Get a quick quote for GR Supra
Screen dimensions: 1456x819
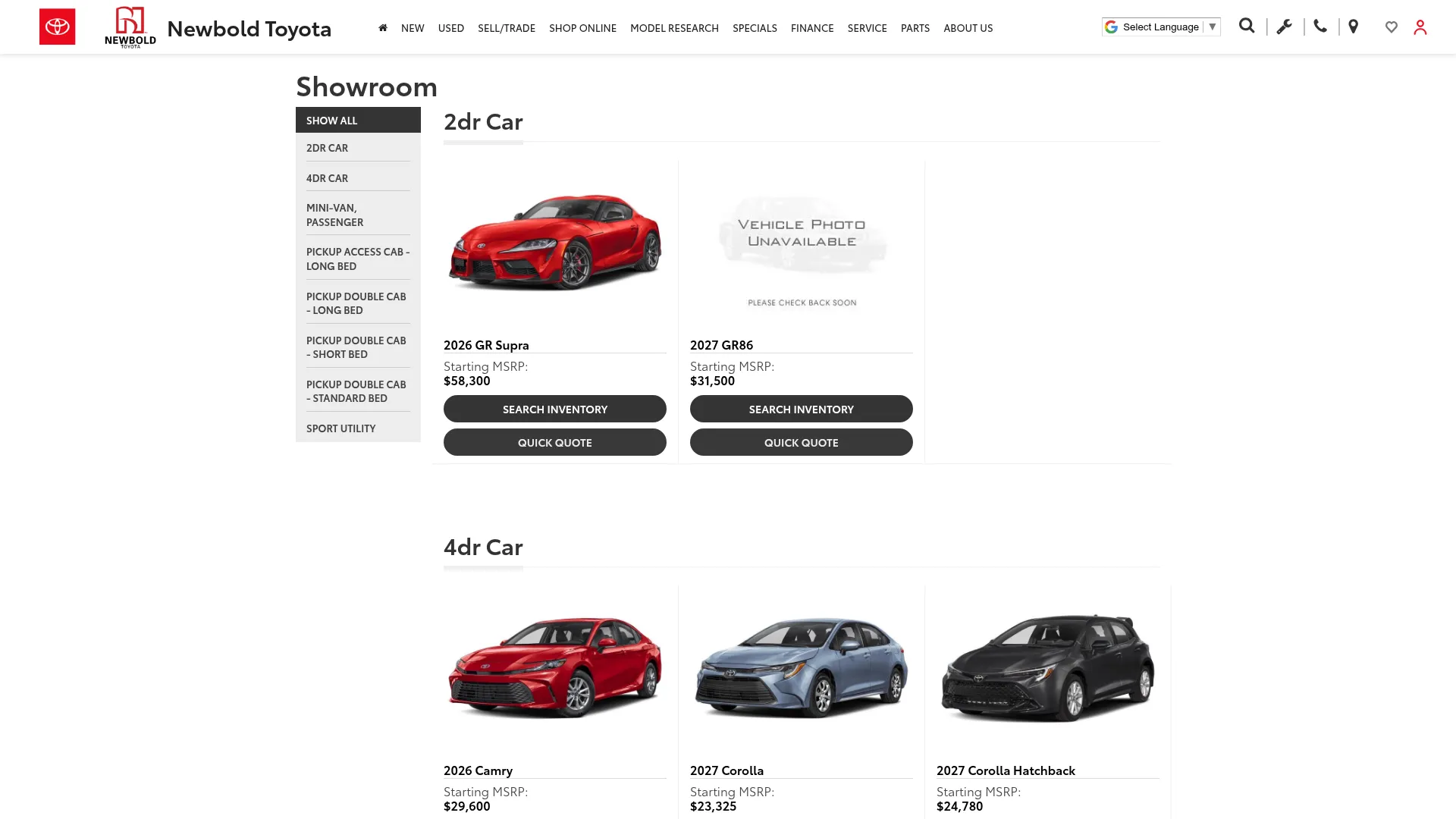[555, 442]
